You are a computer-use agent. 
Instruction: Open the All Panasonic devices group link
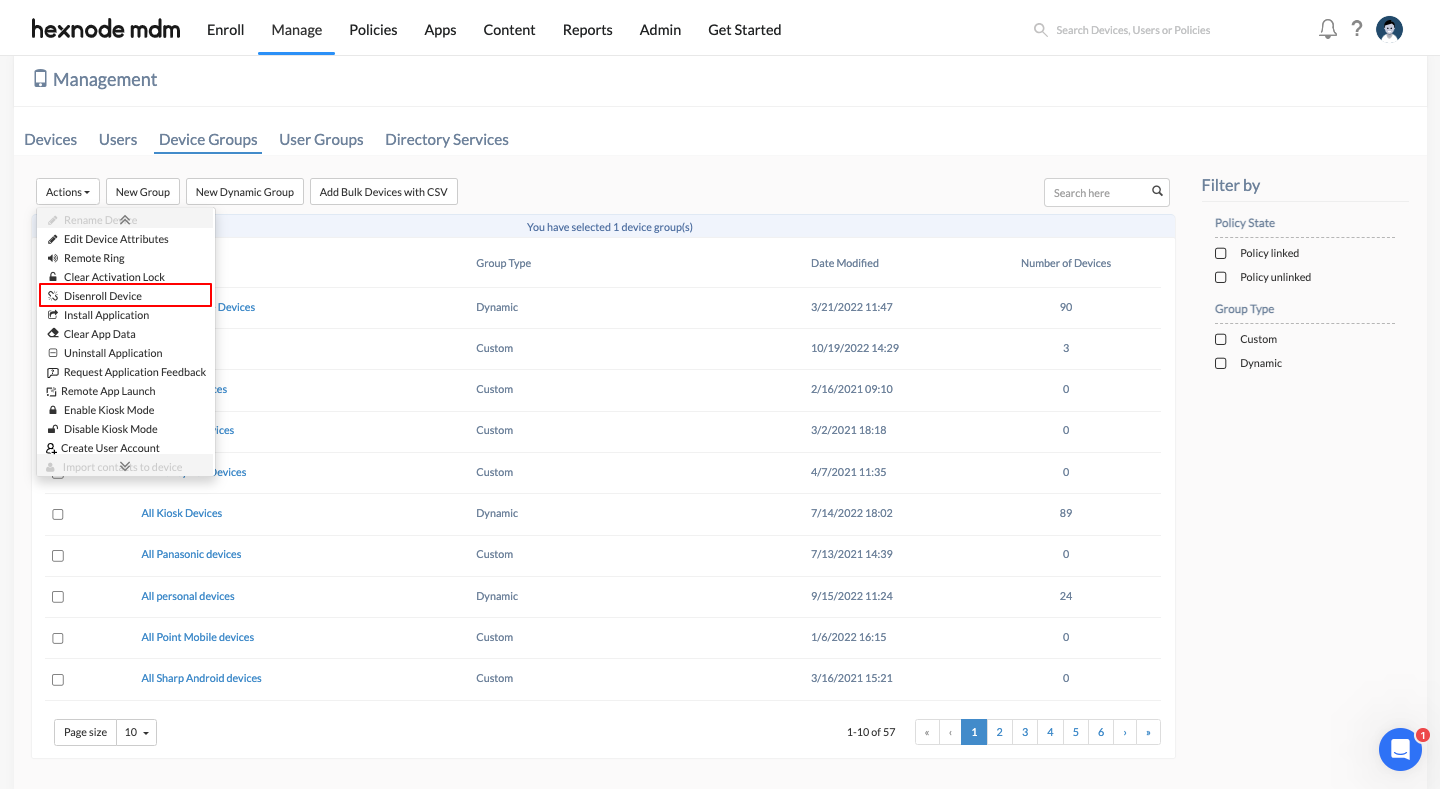click(x=191, y=554)
